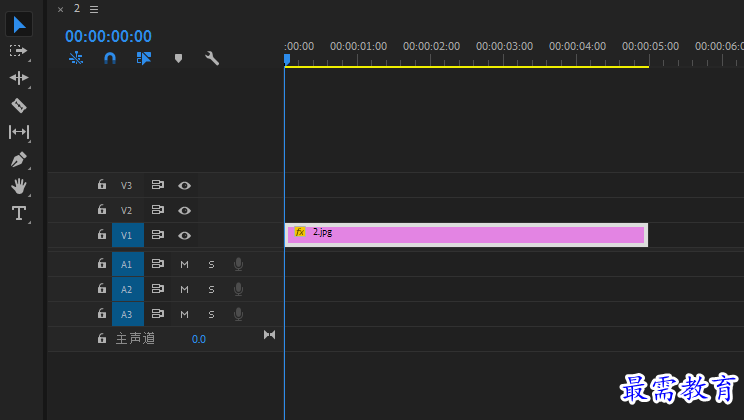Mute audio track A1
The width and height of the screenshot is (744, 420).
click(185, 264)
